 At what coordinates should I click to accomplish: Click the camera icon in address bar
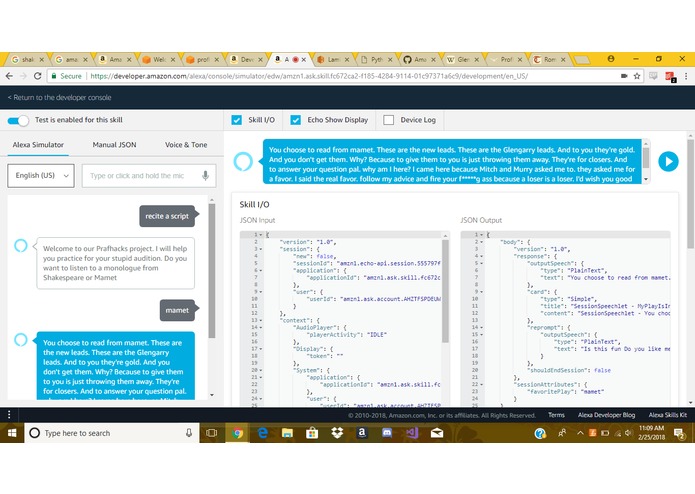[x=624, y=76]
